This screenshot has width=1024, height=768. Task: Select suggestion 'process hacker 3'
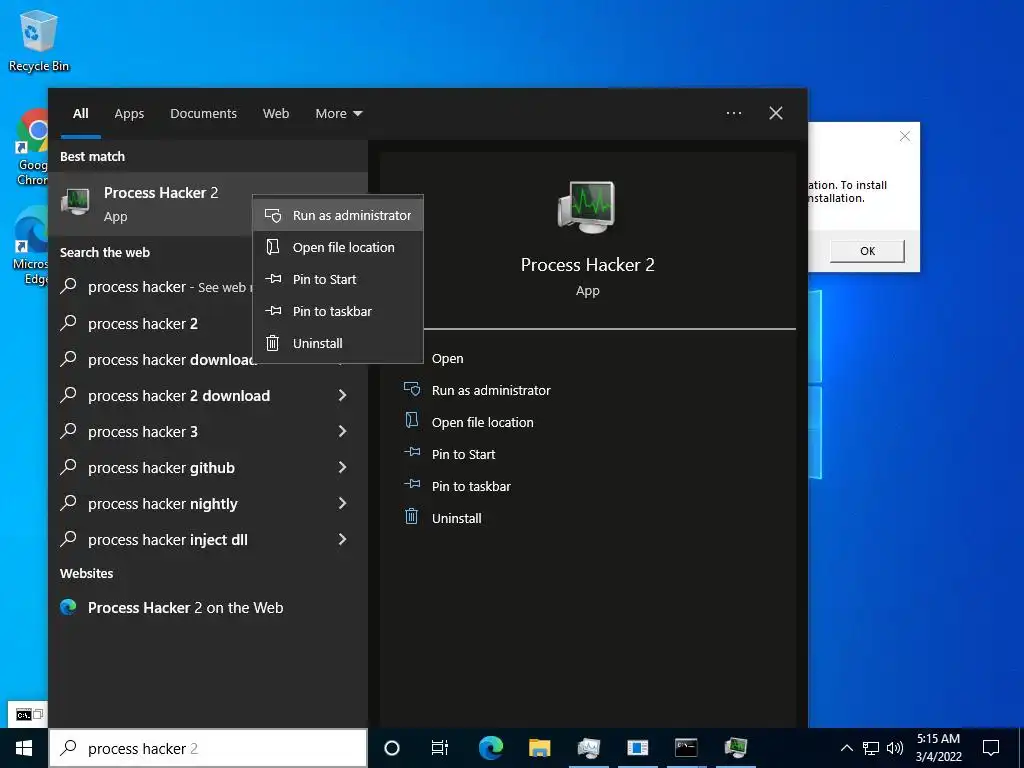click(143, 432)
